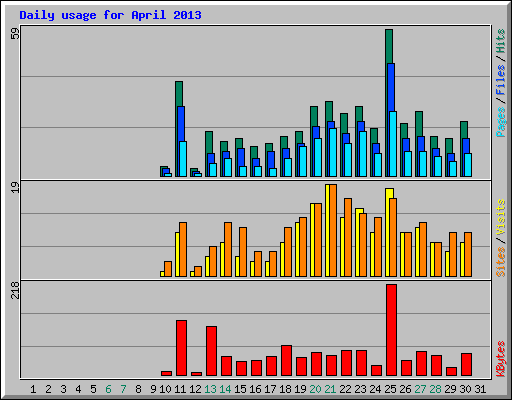Select the orange Sites bar for day 15
Image resolution: width=512 pixels, height=400 pixels.
click(x=243, y=252)
